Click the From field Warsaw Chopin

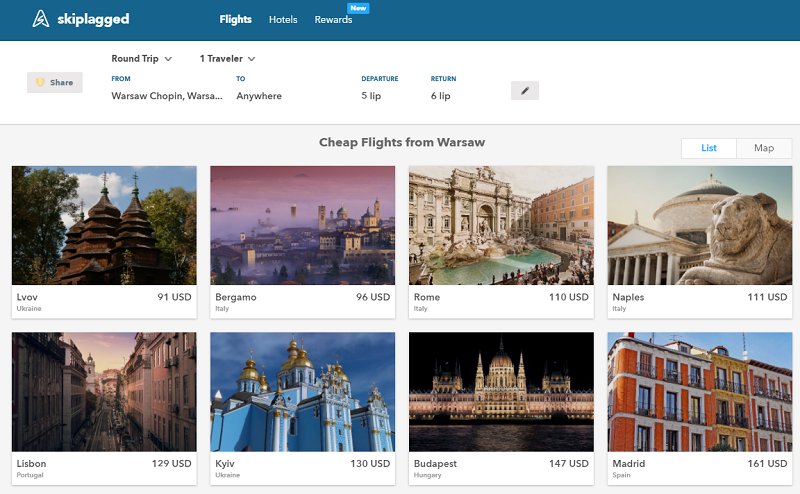point(167,96)
